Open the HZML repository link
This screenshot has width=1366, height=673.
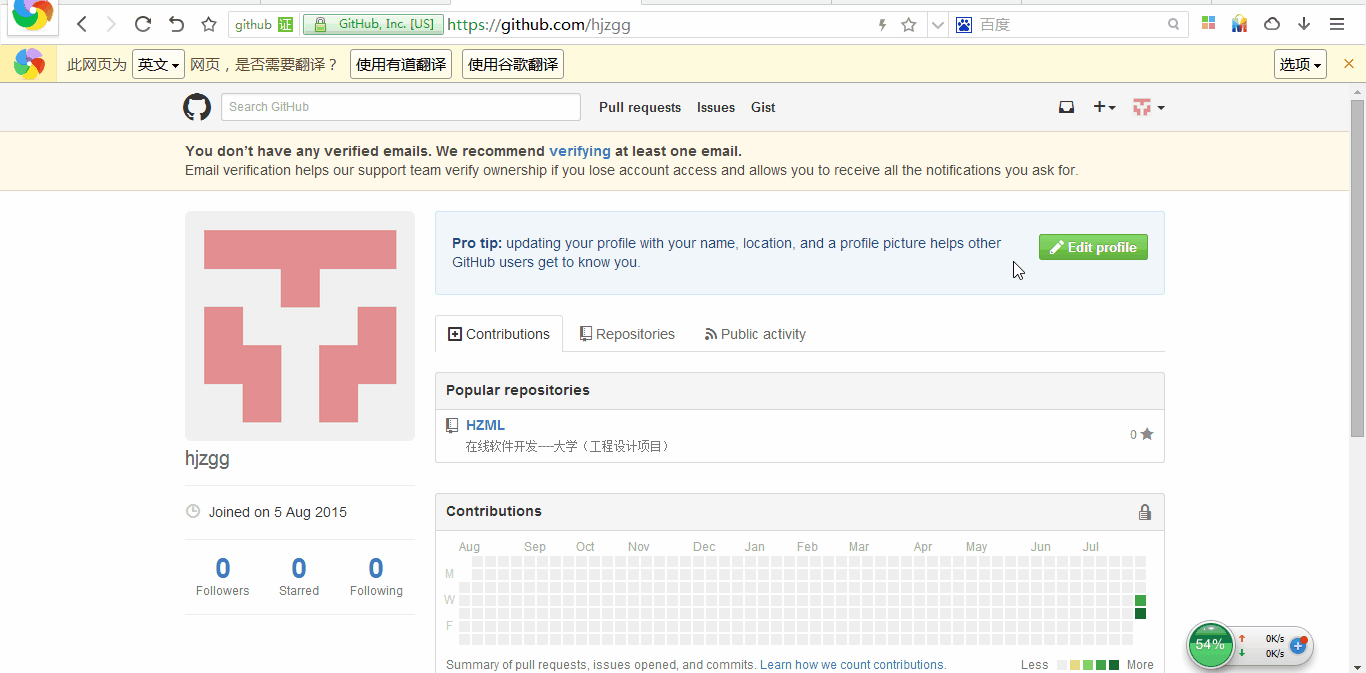pyautogui.click(x=485, y=425)
